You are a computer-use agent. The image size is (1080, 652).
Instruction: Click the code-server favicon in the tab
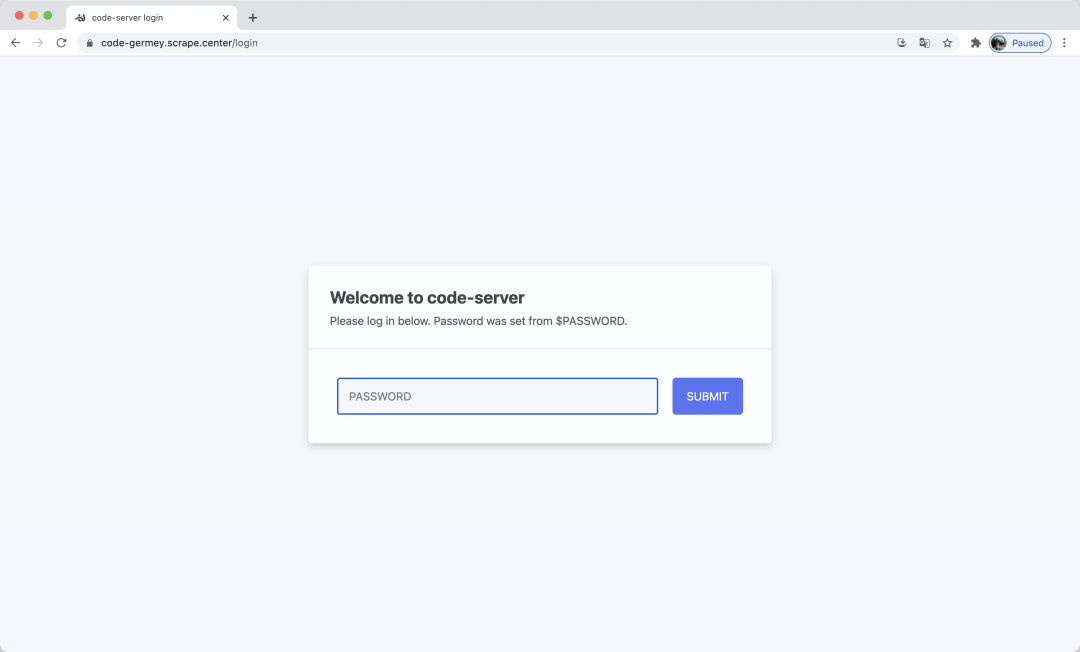coord(80,17)
